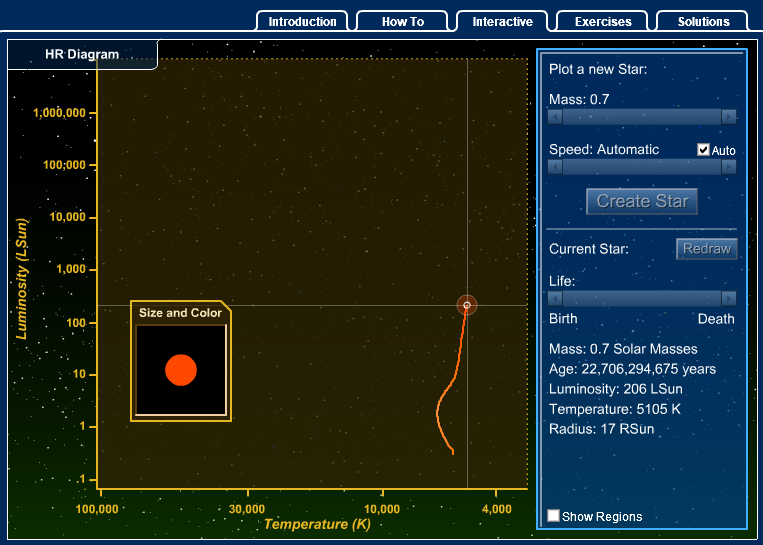
Task: Click the Luminosity: 206 LSun readout
Action: [x=616, y=389]
